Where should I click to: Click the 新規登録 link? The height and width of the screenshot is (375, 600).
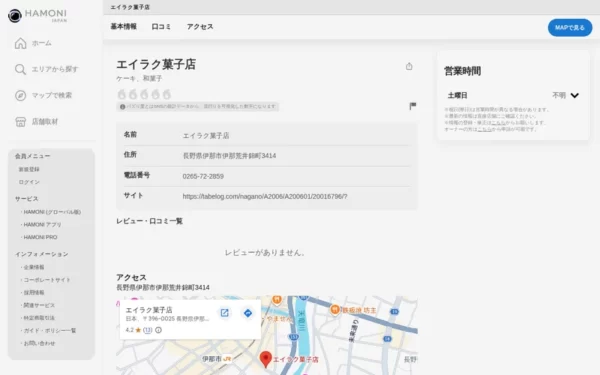29,169
